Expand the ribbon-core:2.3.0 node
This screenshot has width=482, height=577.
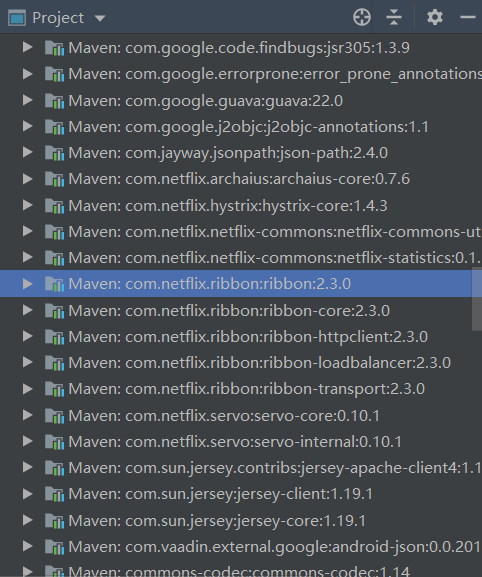pyautogui.click(x=28, y=310)
